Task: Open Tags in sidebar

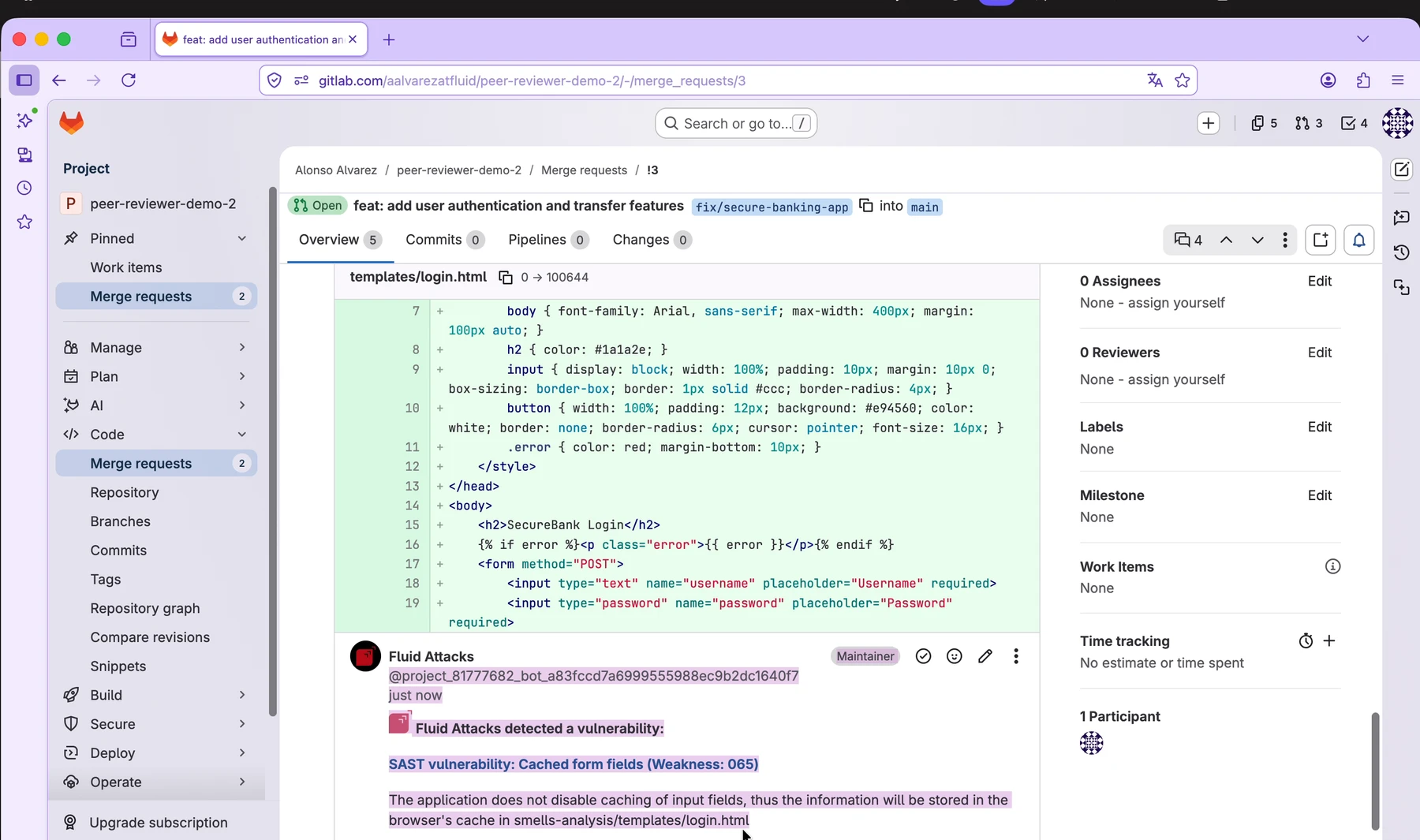Action: (x=156, y=580)
